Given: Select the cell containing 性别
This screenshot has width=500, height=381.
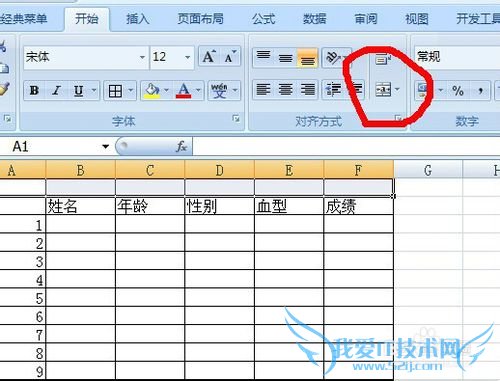Looking at the screenshot, I should point(219,206).
